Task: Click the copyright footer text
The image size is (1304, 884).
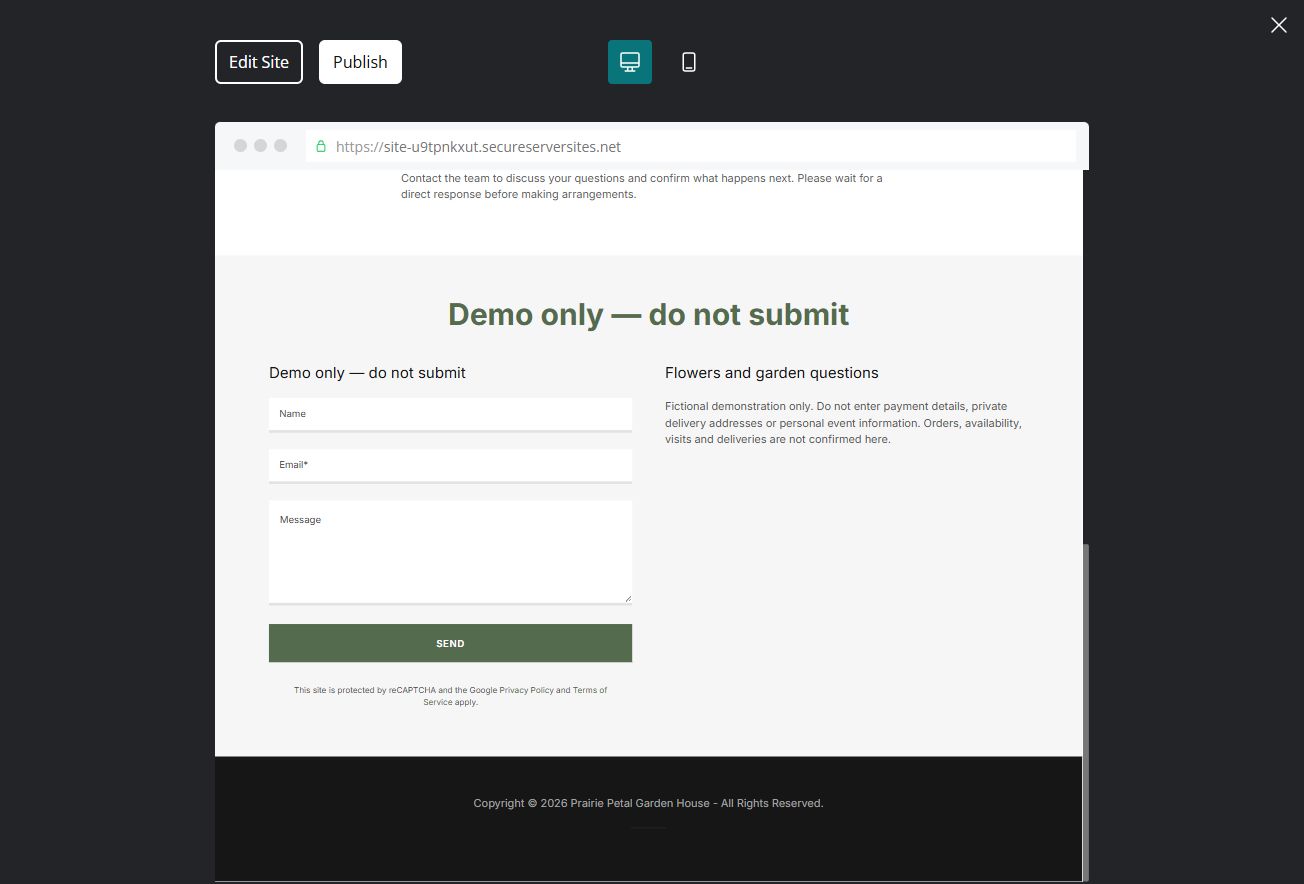Action: (x=648, y=803)
